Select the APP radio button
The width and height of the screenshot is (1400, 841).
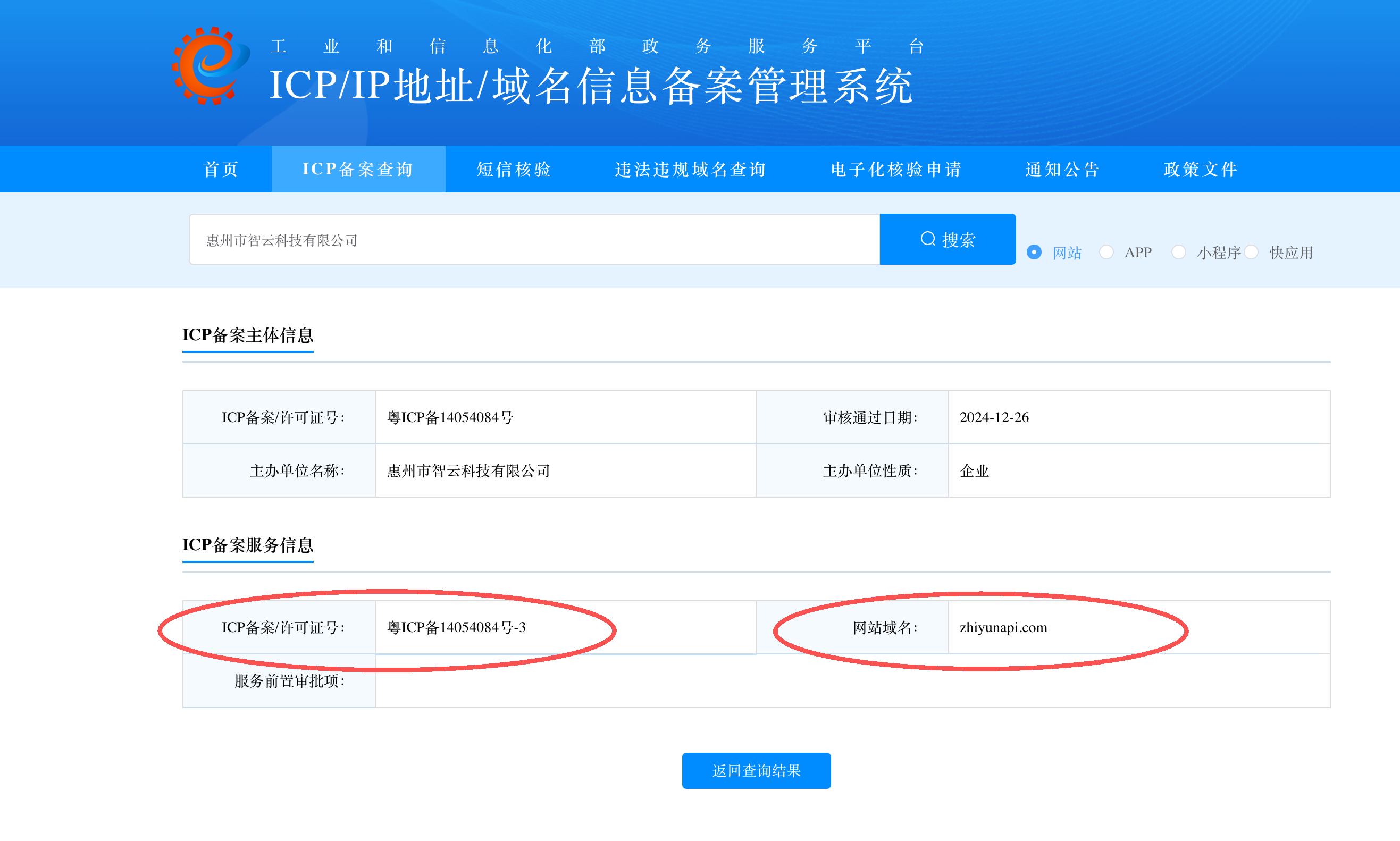point(1106,252)
